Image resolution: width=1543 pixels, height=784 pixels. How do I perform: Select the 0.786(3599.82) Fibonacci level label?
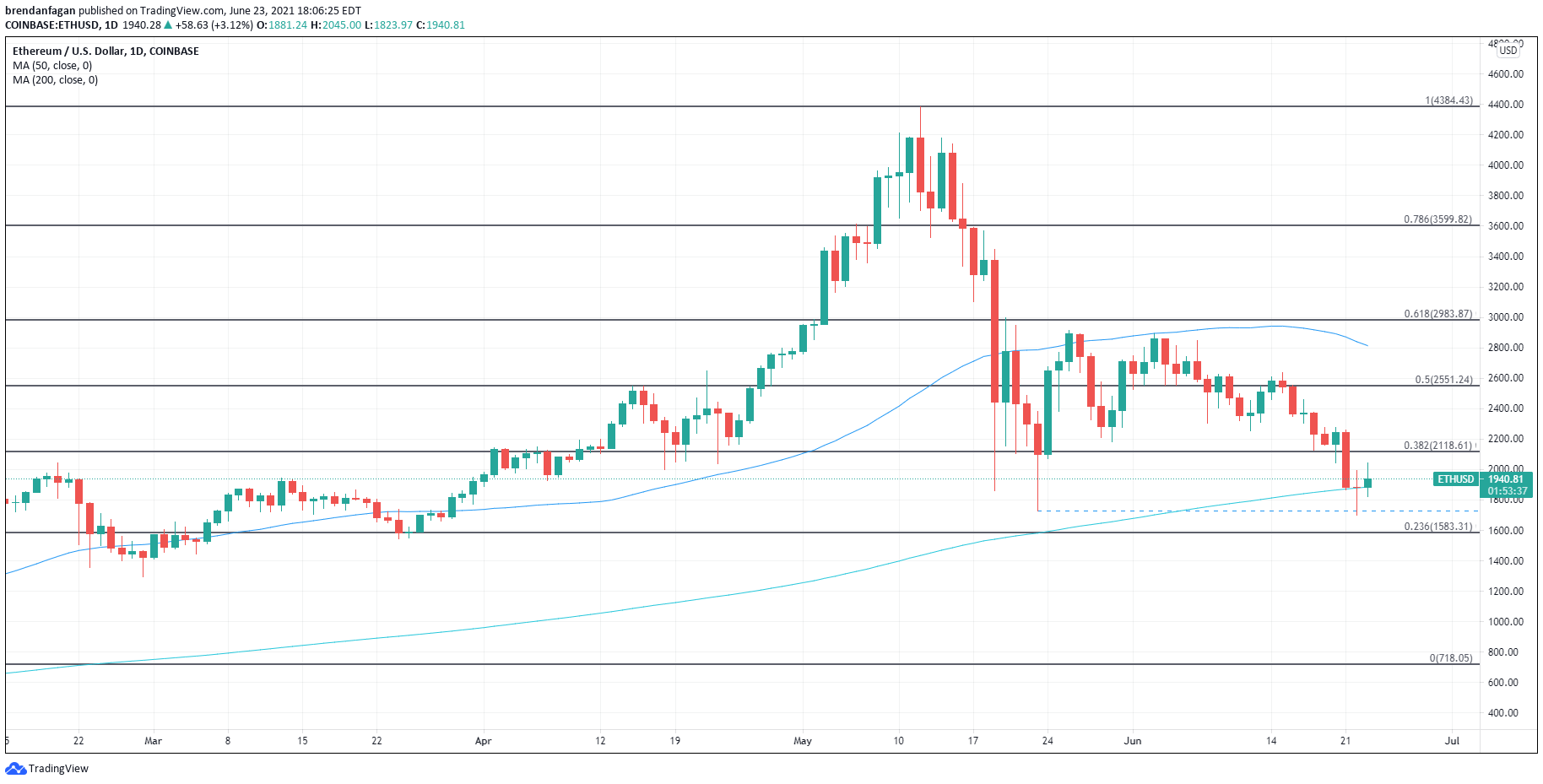click(x=1437, y=219)
